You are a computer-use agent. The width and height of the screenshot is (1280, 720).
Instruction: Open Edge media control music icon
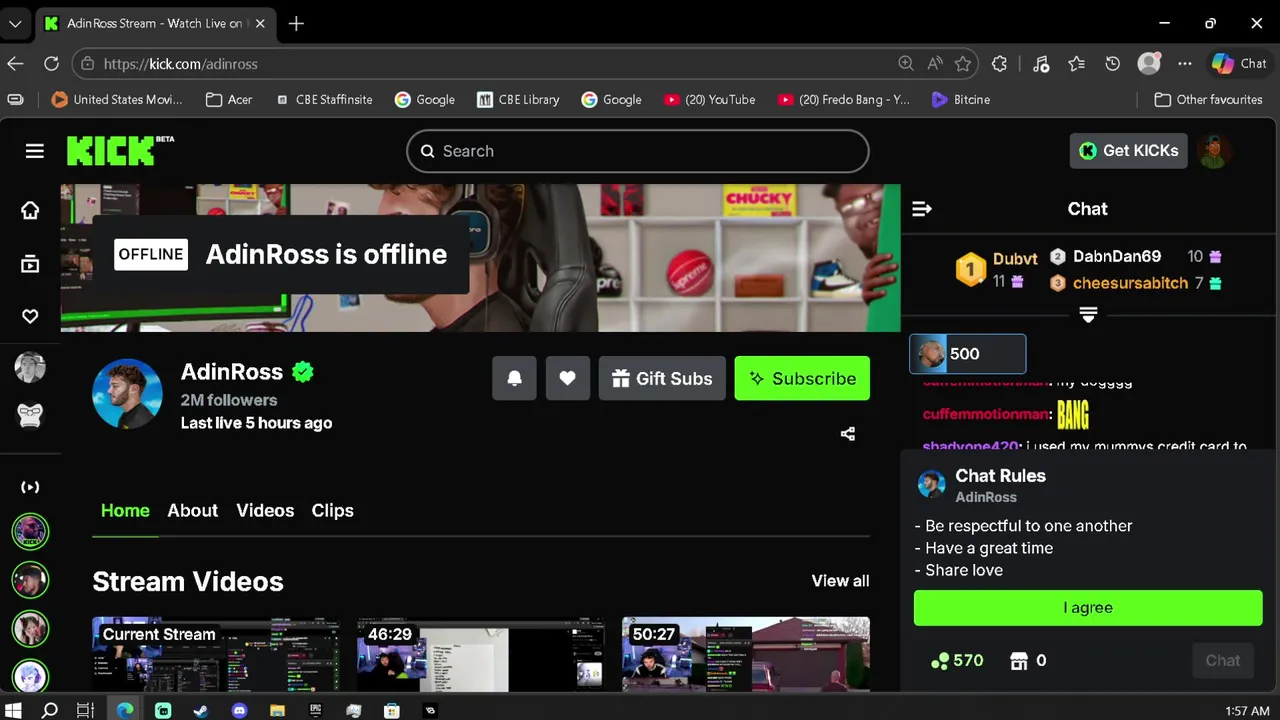coord(1041,63)
